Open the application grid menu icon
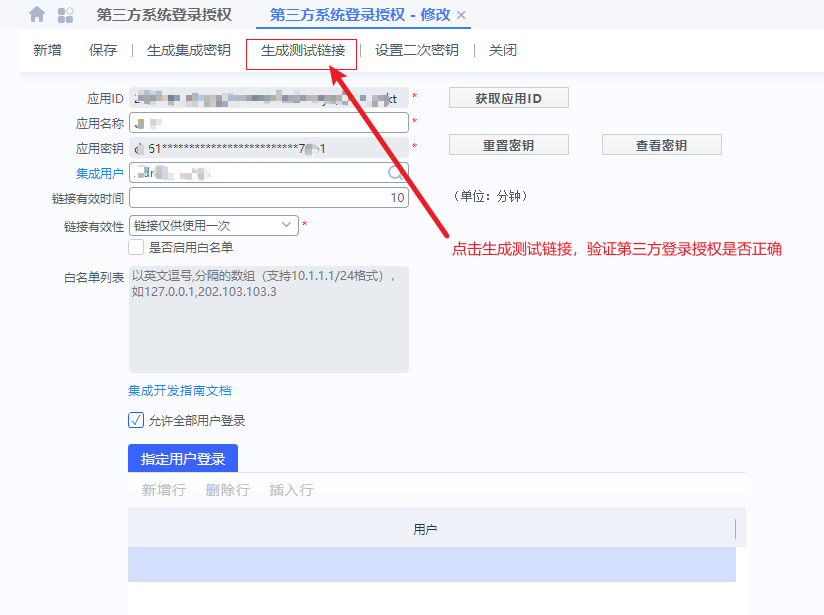 66,15
